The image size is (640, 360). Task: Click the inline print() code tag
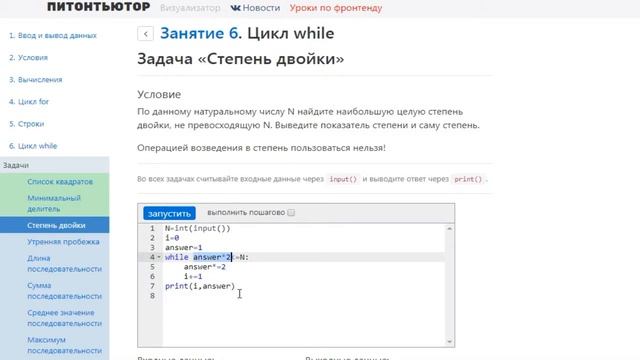pyautogui.click(x=468, y=179)
